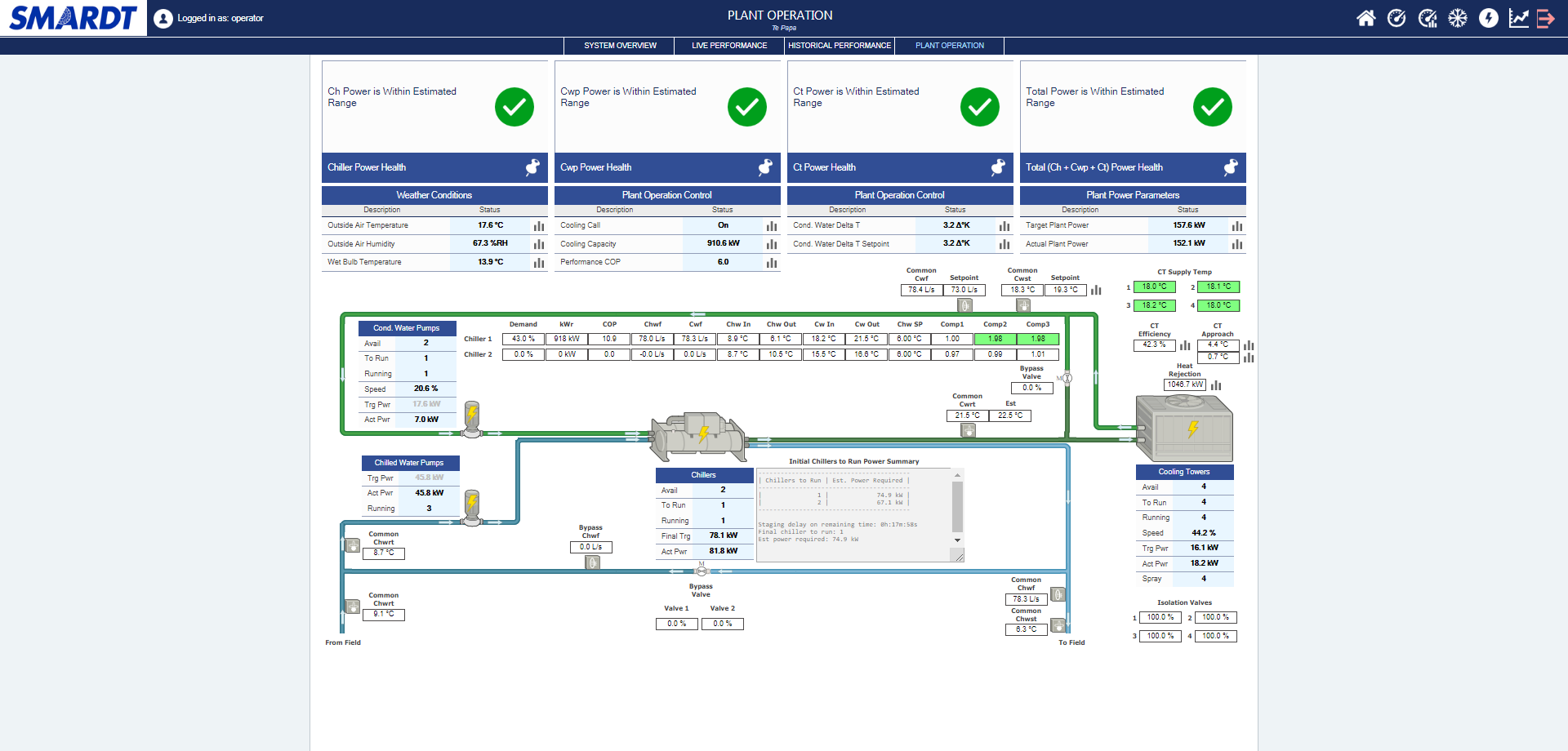
Task: Click the Chiller Power Health header
Action: click(x=434, y=167)
